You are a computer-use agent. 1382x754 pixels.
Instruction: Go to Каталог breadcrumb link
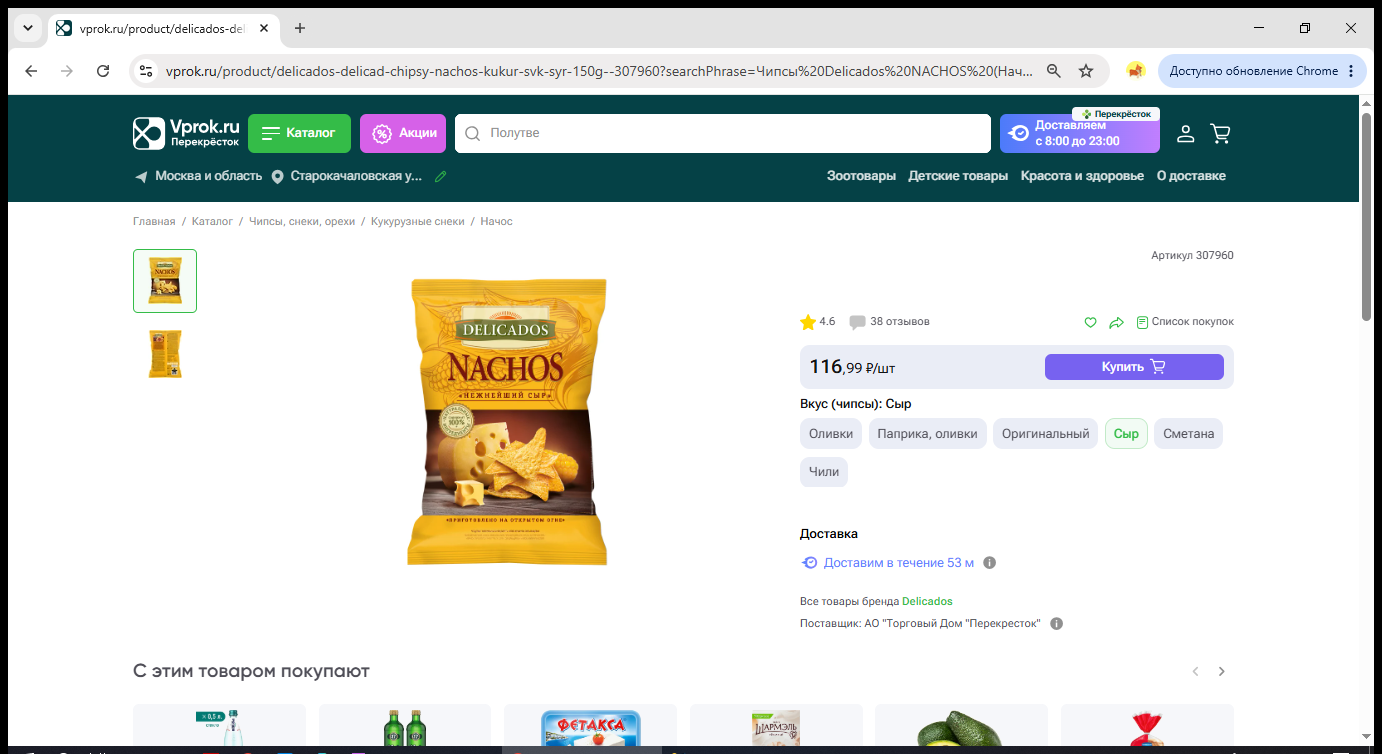click(x=212, y=221)
